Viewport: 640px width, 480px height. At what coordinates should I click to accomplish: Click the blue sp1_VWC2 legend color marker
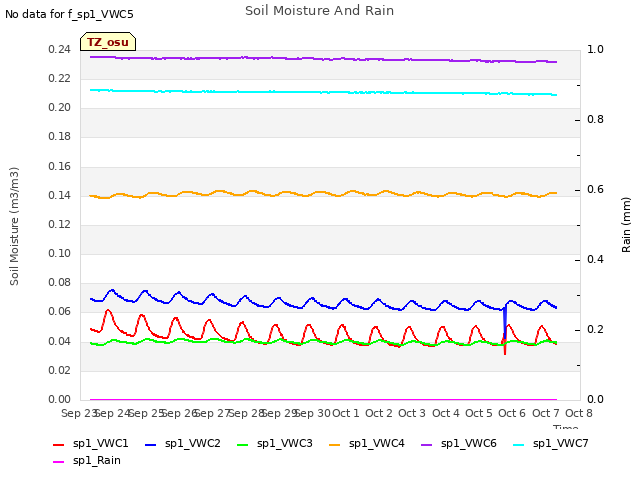coord(151,444)
